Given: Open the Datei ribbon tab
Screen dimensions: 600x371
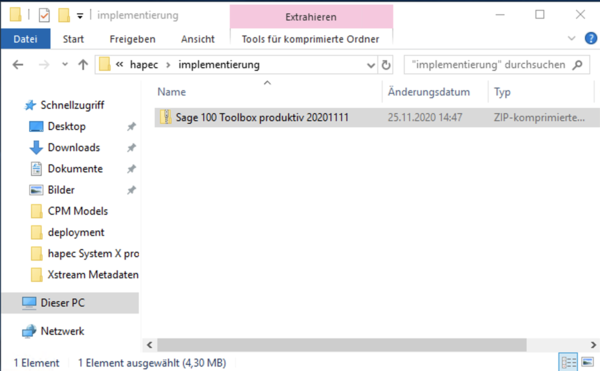Looking at the screenshot, I should coord(25,39).
